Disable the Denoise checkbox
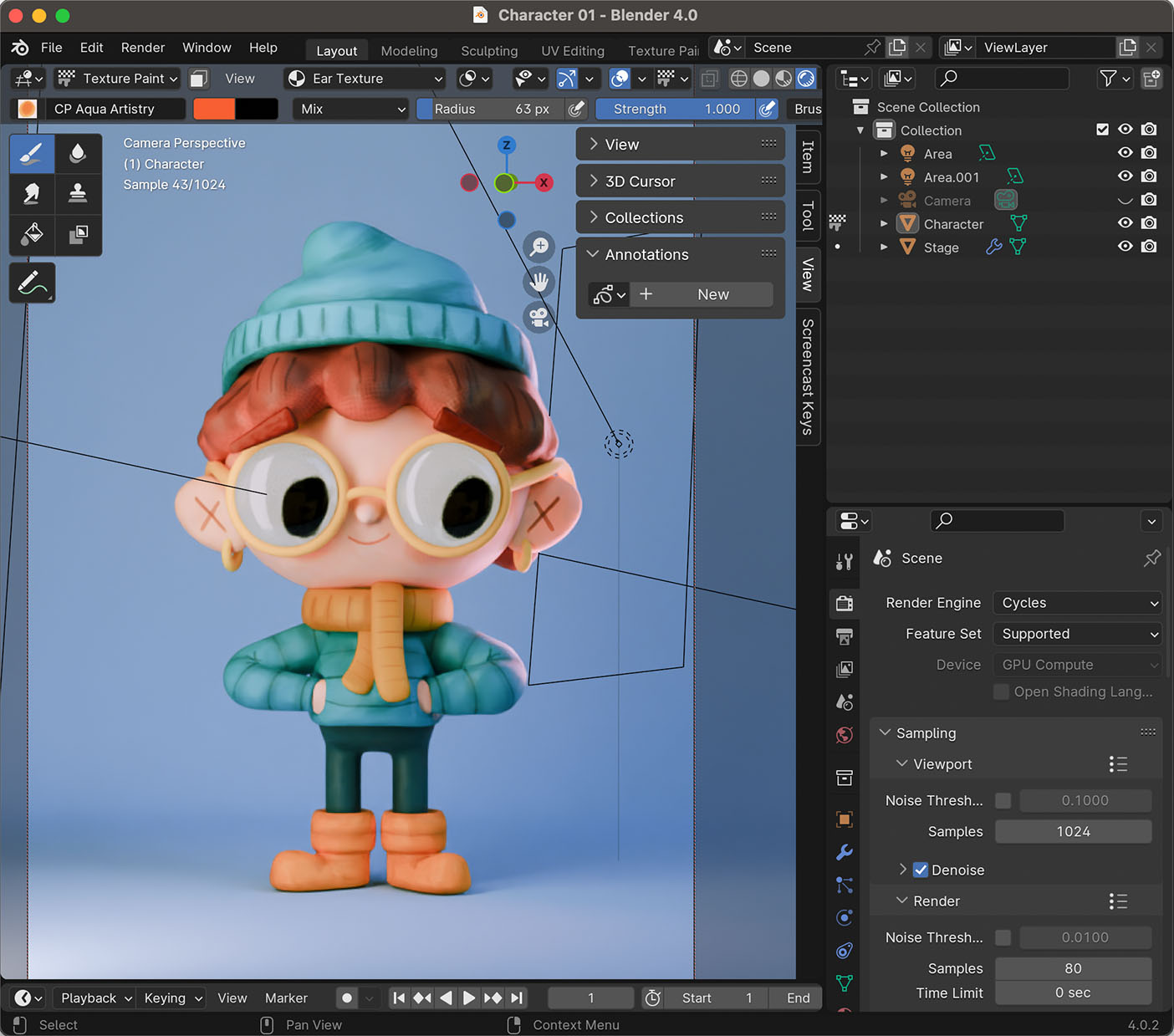Screen dimensions: 1174x1036 (x=921, y=870)
